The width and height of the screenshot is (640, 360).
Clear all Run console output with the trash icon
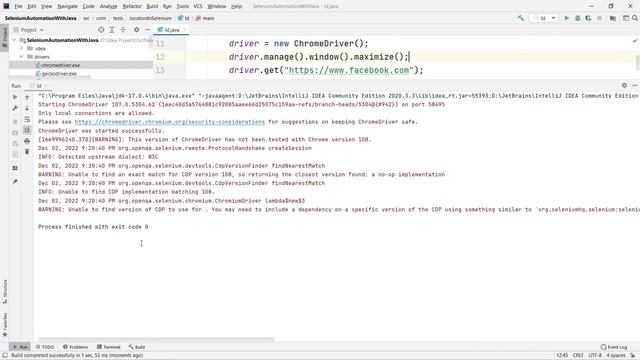click(x=27, y=151)
